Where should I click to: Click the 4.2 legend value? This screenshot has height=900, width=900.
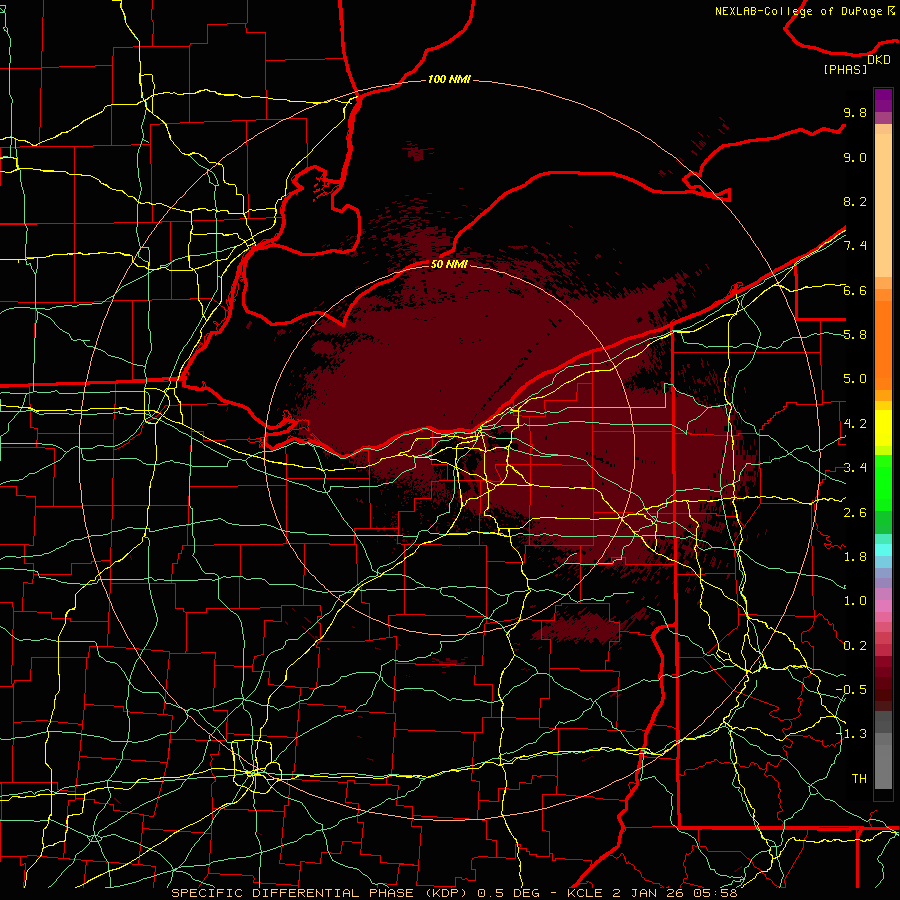[x=855, y=424]
